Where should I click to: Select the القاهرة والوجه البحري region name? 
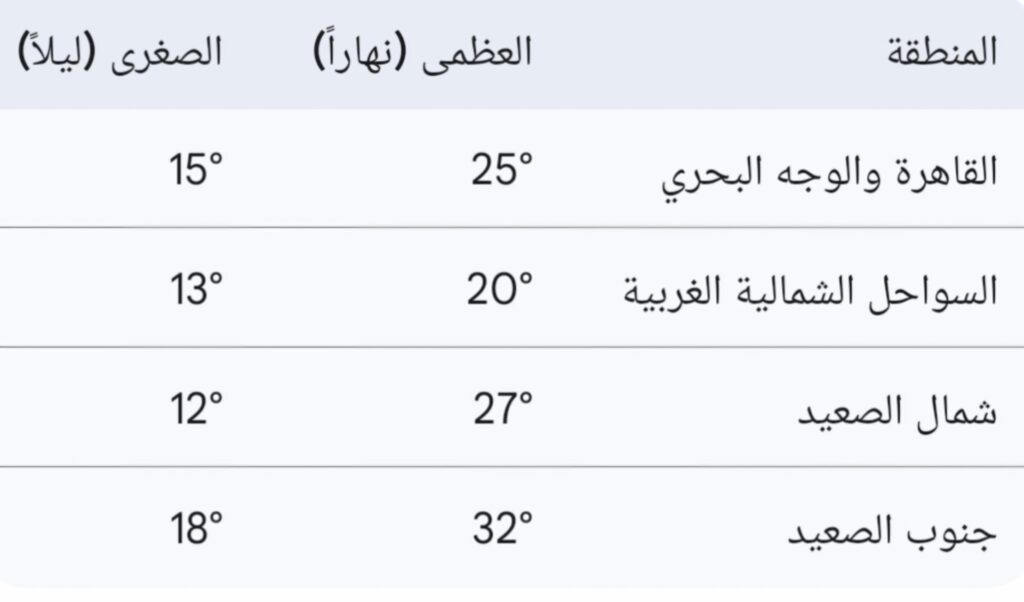click(829, 173)
